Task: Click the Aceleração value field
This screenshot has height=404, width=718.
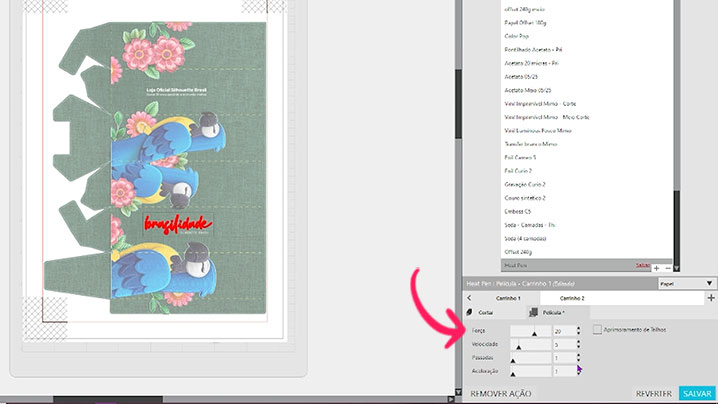Action: [564, 371]
